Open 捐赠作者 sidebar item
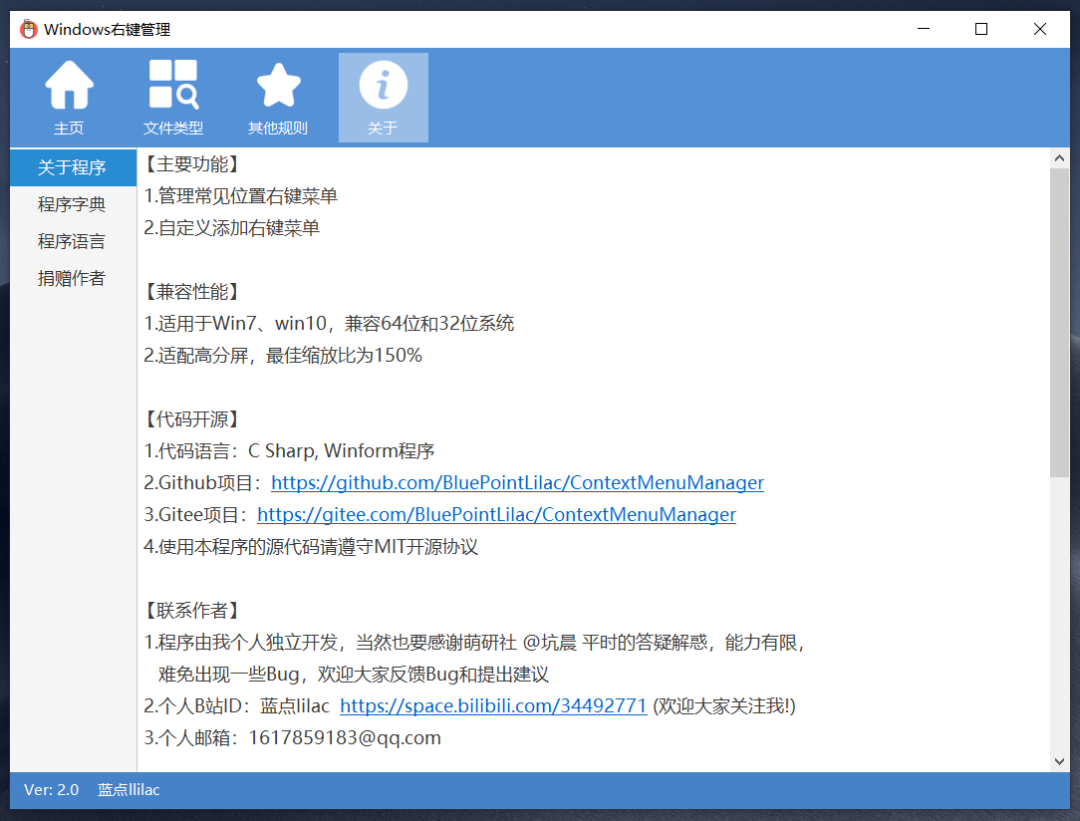The width and height of the screenshot is (1080, 821). 73,278
